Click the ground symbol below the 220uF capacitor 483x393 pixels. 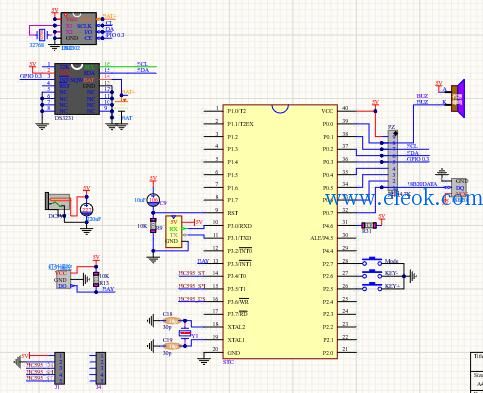(87, 230)
